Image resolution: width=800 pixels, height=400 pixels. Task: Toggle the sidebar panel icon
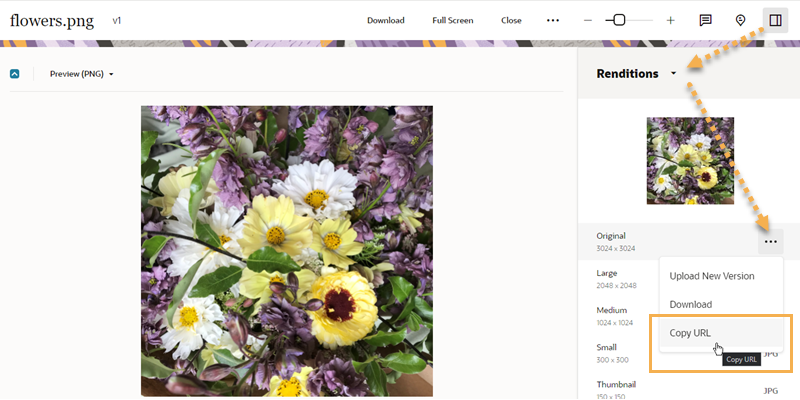(776, 20)
